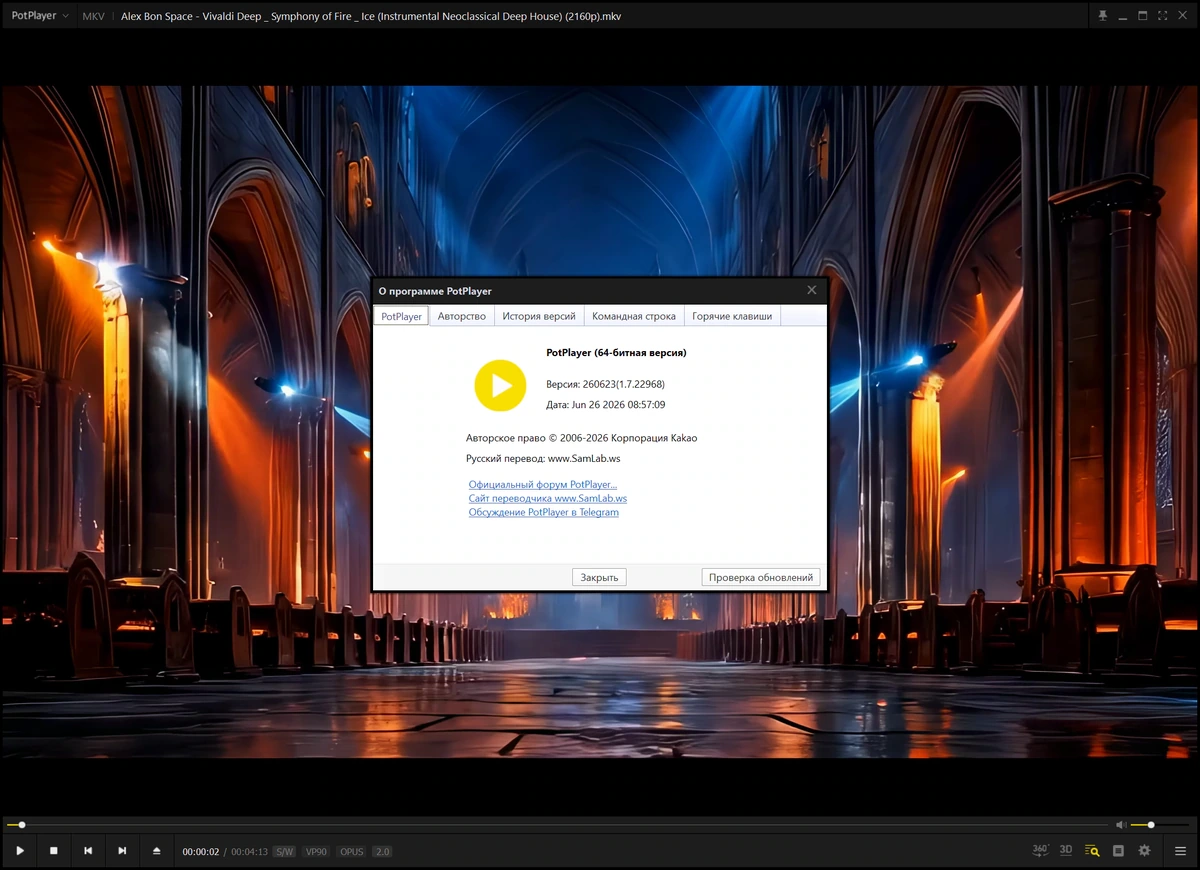Click the video file title in titlebar

tap(371, 16)
